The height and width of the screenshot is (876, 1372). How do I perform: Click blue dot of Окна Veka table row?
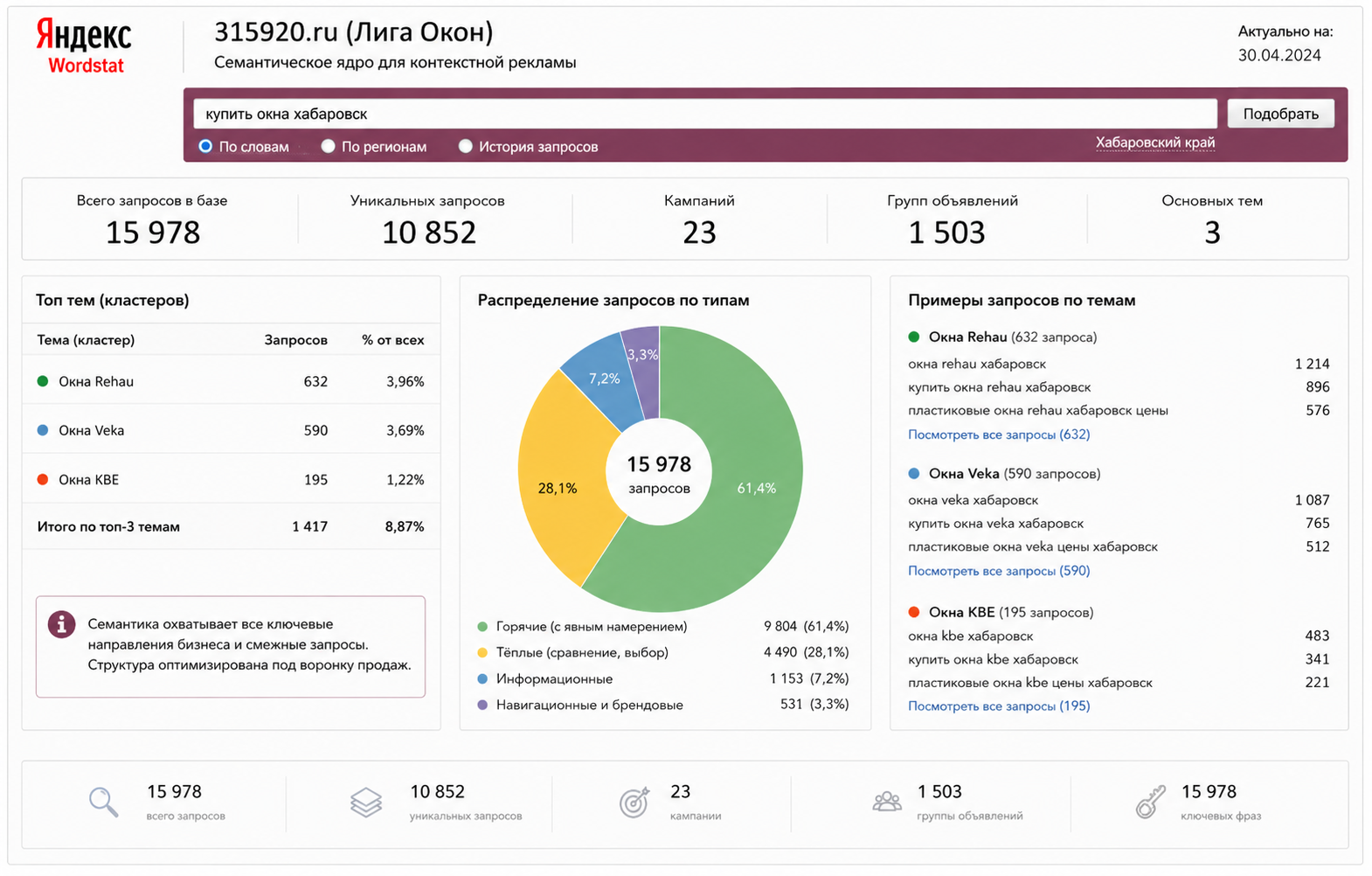coord(43,430)
